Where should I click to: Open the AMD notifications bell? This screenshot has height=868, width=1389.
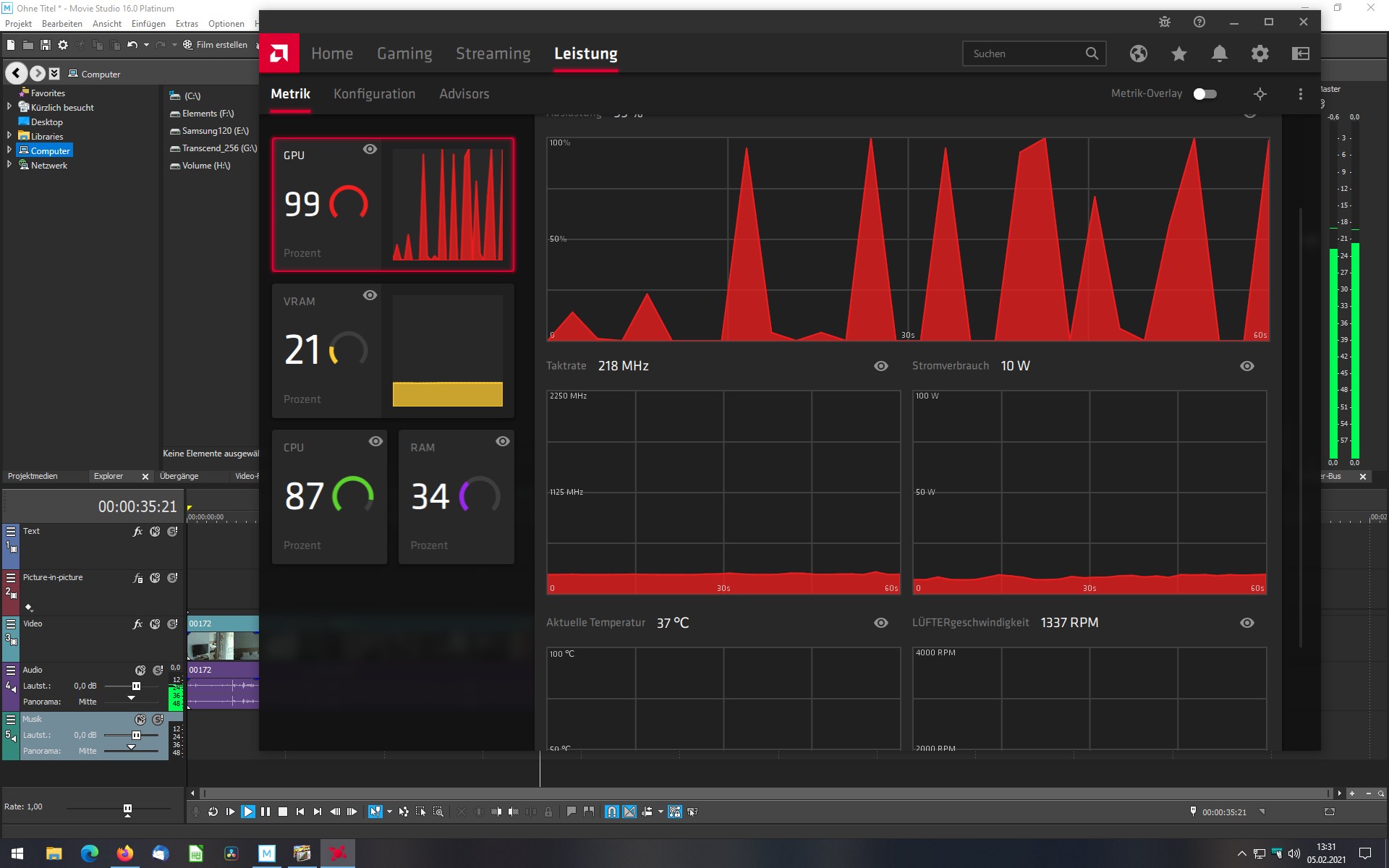coord(1220,54)
